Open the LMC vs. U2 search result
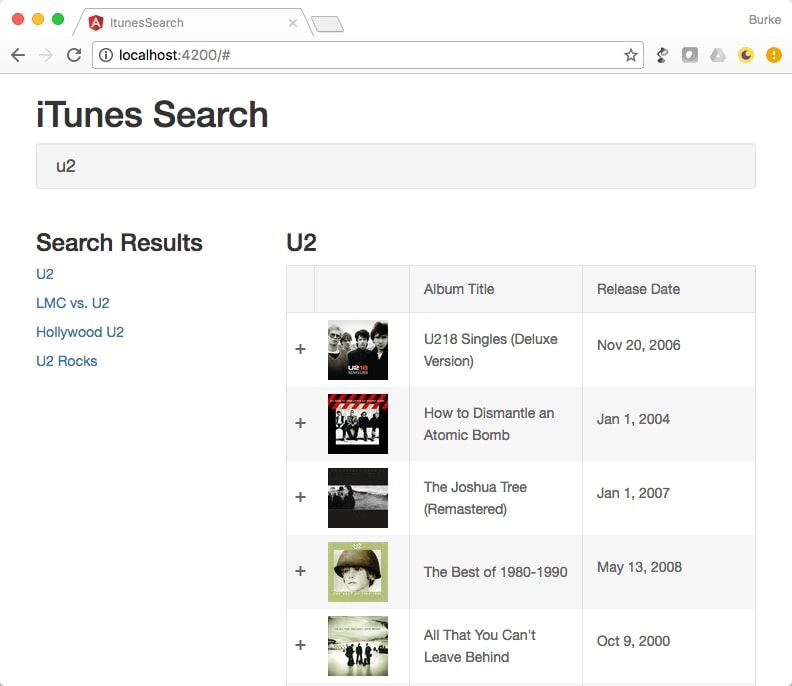Image resolution: width=792 pixels, height=686 pixels. [73, 303]
